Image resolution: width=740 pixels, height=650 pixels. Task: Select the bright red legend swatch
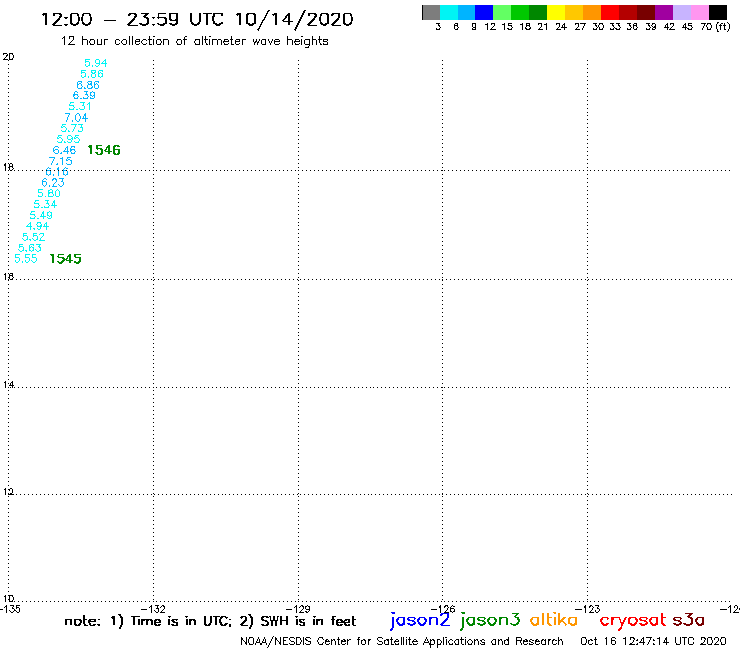point(610,12)
